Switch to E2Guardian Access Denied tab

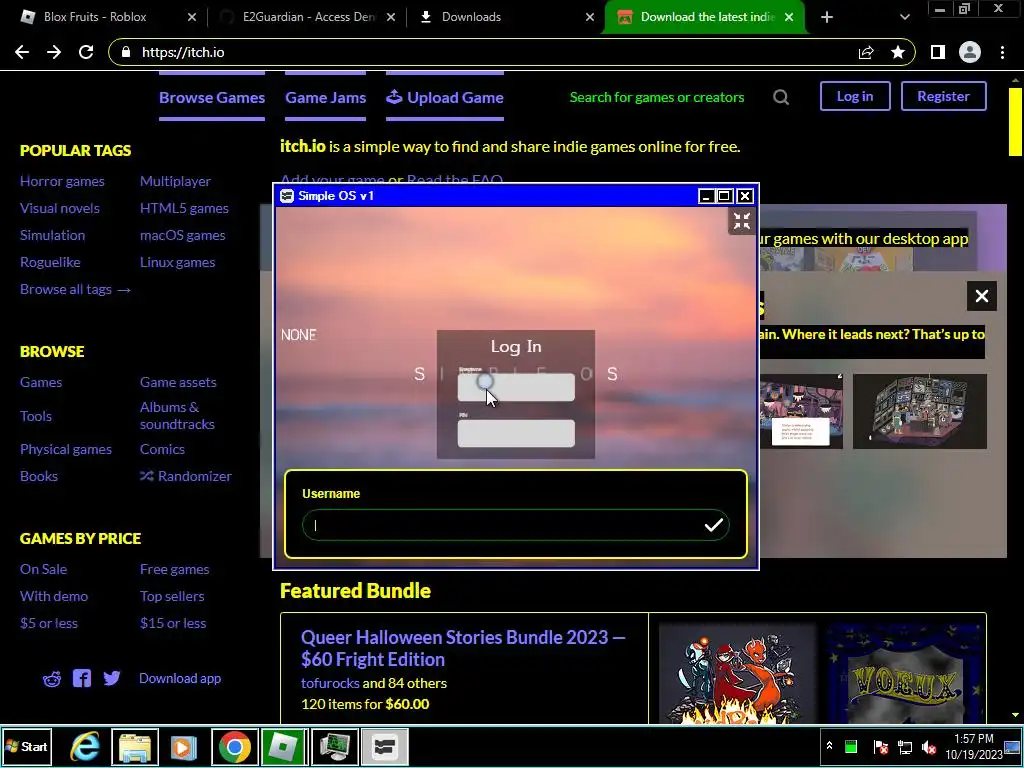pos(307,17)
